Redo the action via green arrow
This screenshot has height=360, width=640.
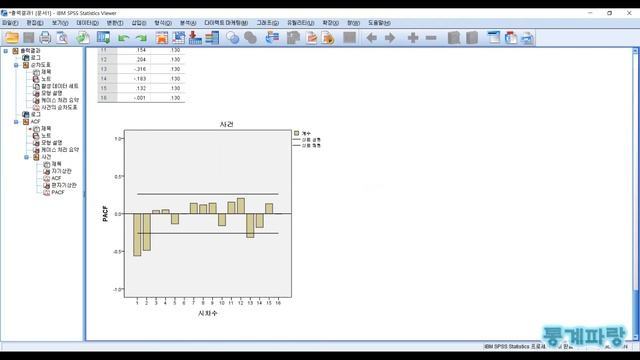(x=141, y=38)
